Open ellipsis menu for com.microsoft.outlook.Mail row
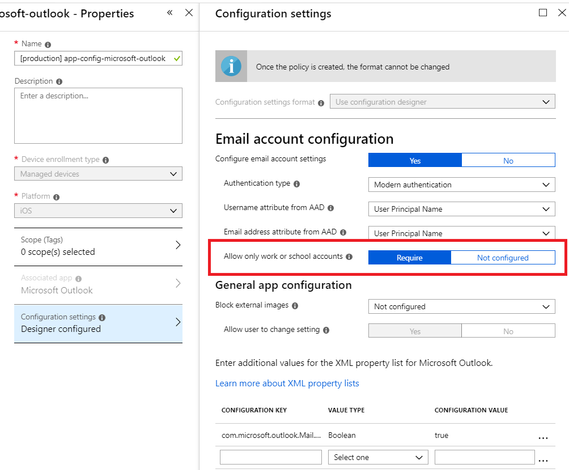 543,437
